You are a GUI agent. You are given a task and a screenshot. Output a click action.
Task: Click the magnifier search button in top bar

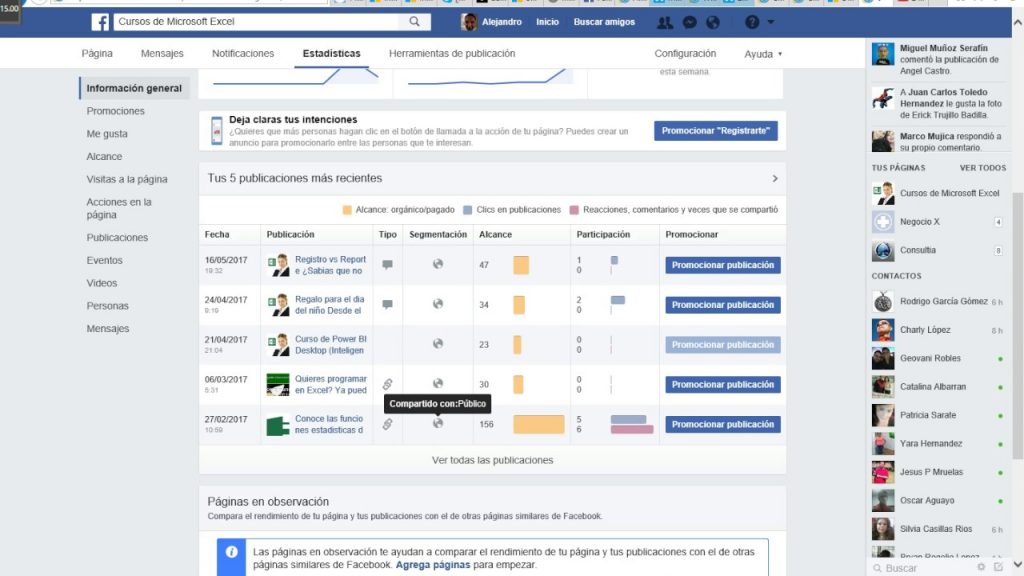click(414, 22)
